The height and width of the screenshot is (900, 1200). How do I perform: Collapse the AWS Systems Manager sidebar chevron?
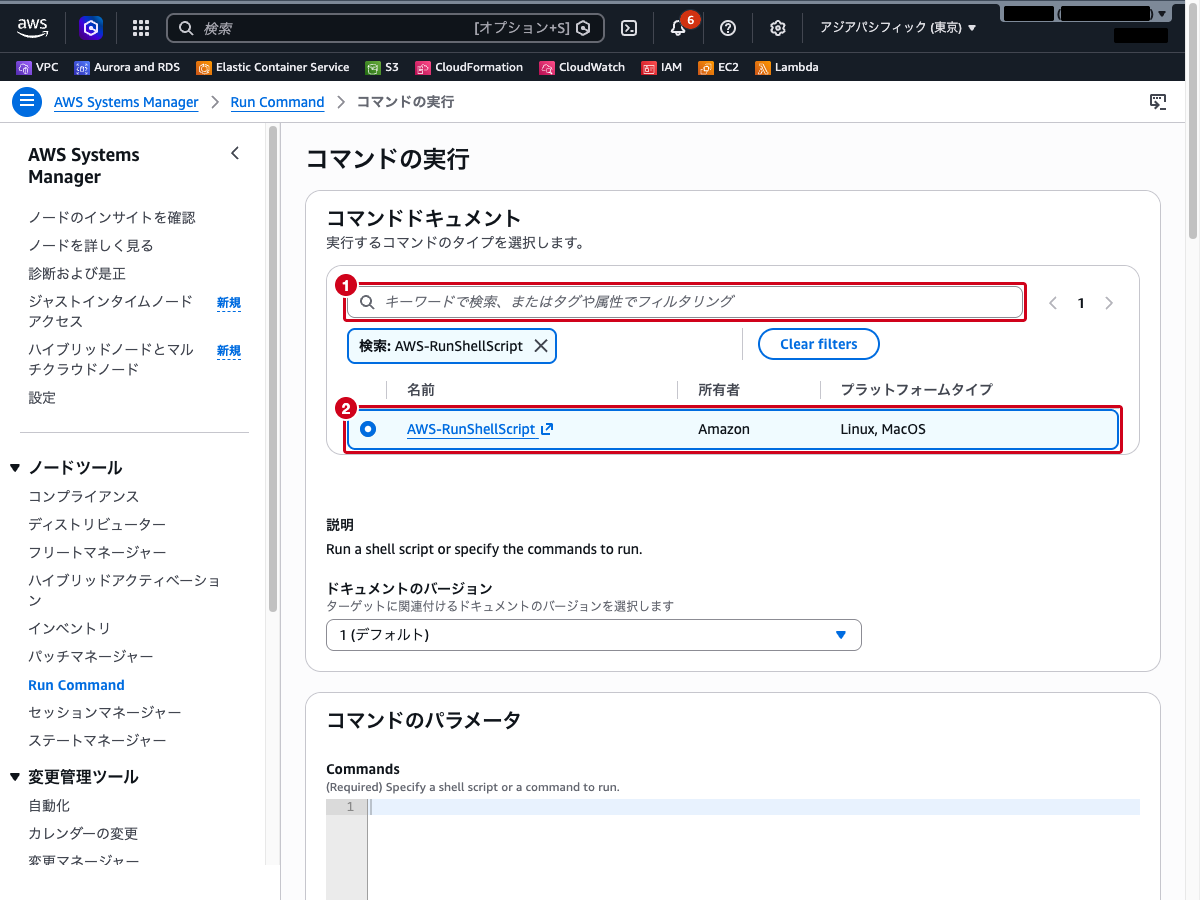point(235,153)
